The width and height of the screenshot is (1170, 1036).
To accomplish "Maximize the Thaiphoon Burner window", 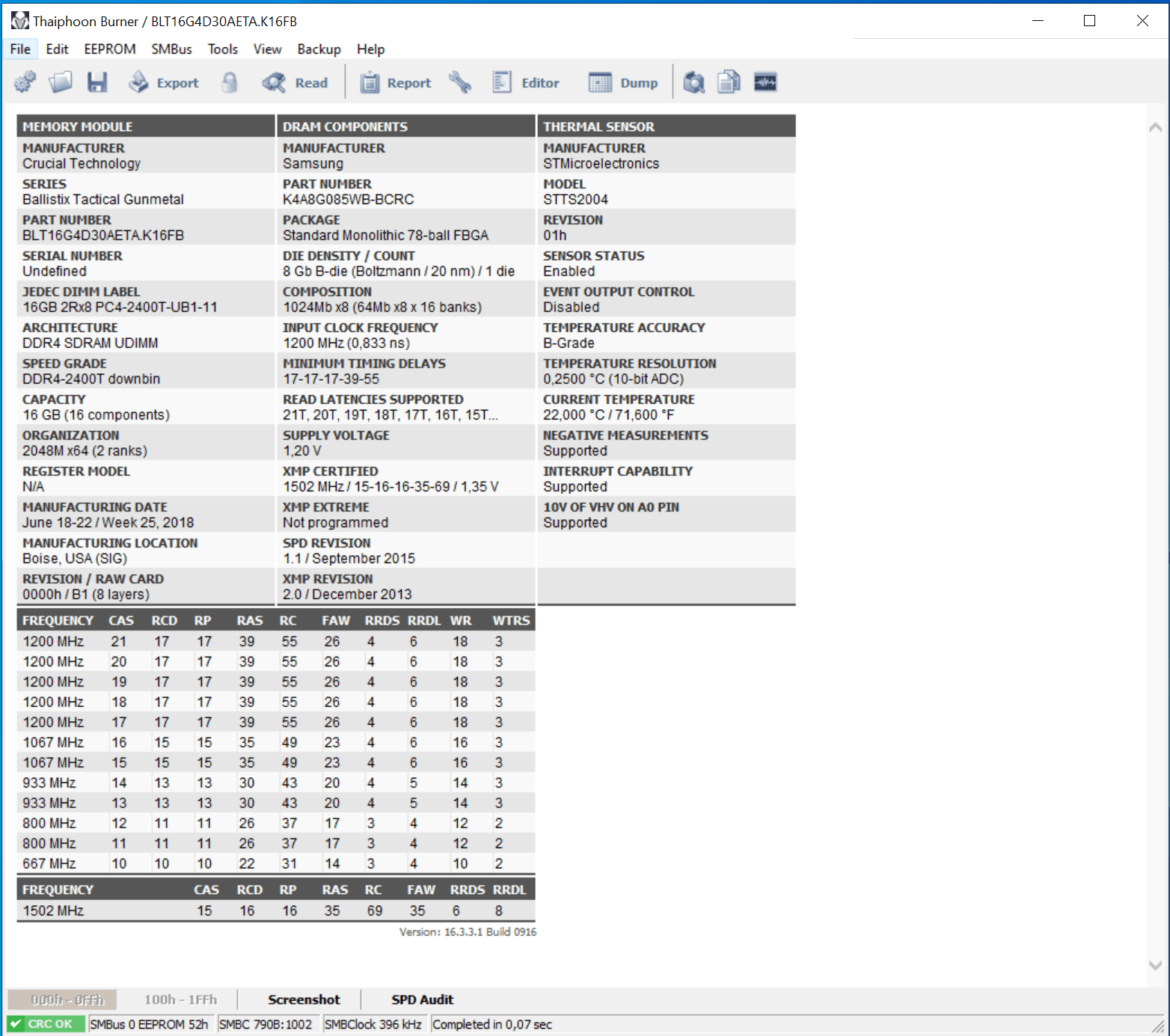I will (x=1090, y=21).
